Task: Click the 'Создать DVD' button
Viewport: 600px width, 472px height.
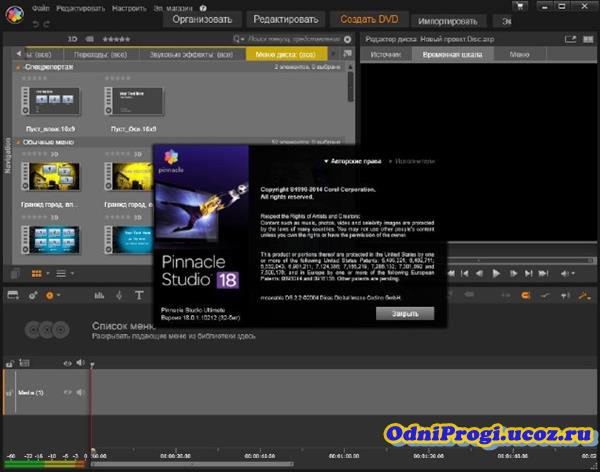Action: [x=367, y=19]
